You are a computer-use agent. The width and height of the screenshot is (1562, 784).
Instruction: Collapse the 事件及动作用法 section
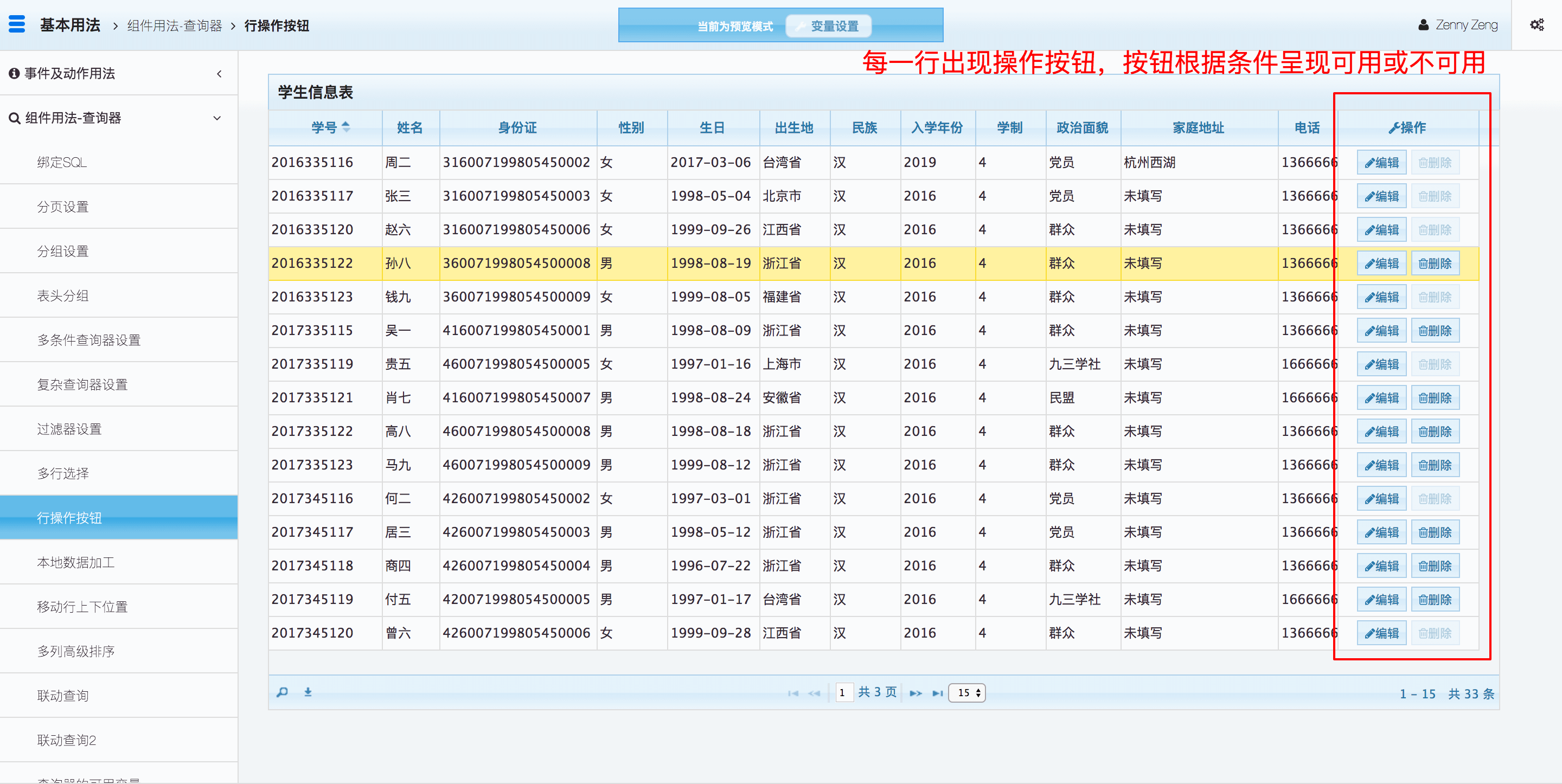[x=219, y=73]
